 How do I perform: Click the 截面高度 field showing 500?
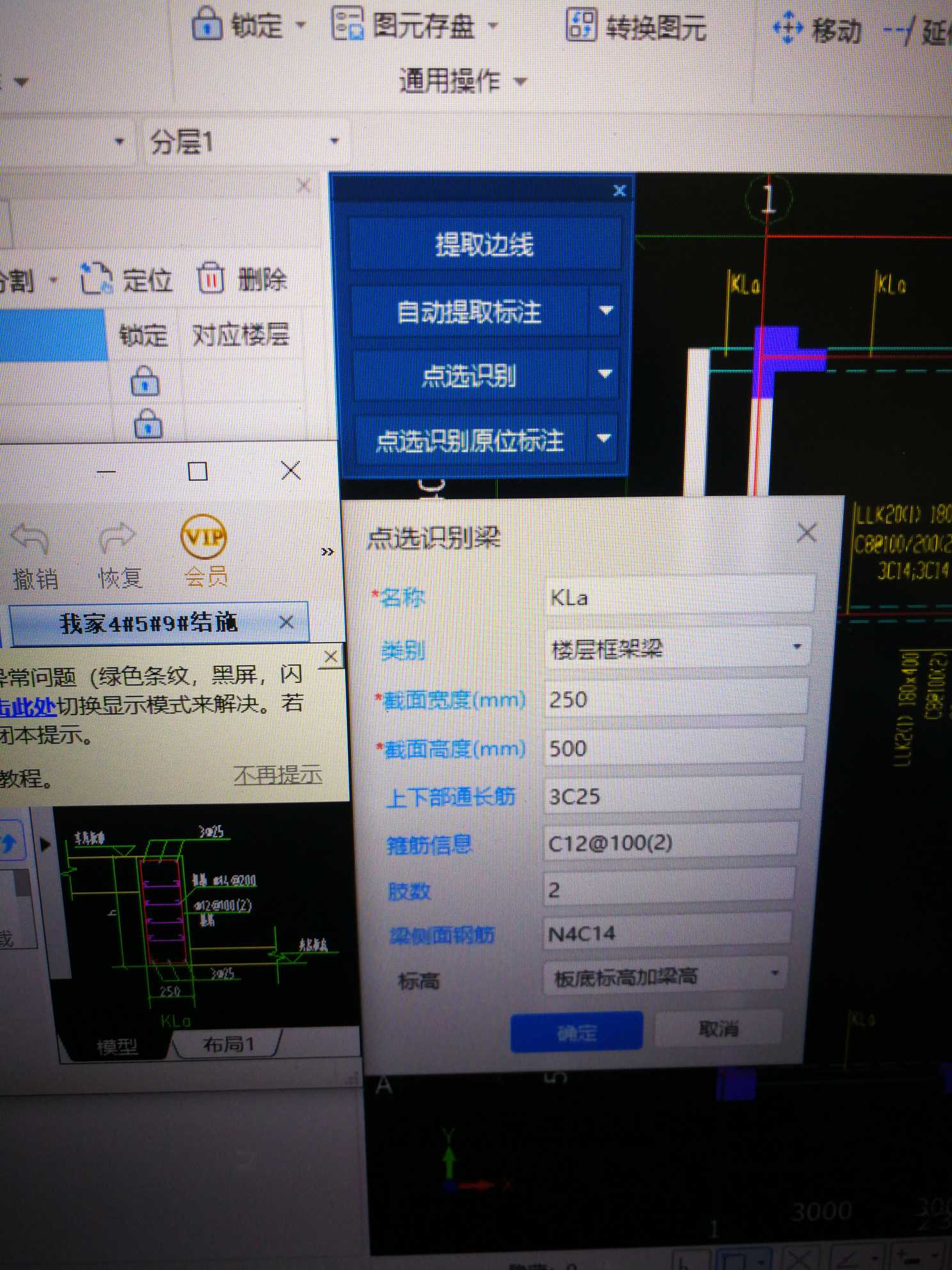pyautogui.click(x=673, y=747)
